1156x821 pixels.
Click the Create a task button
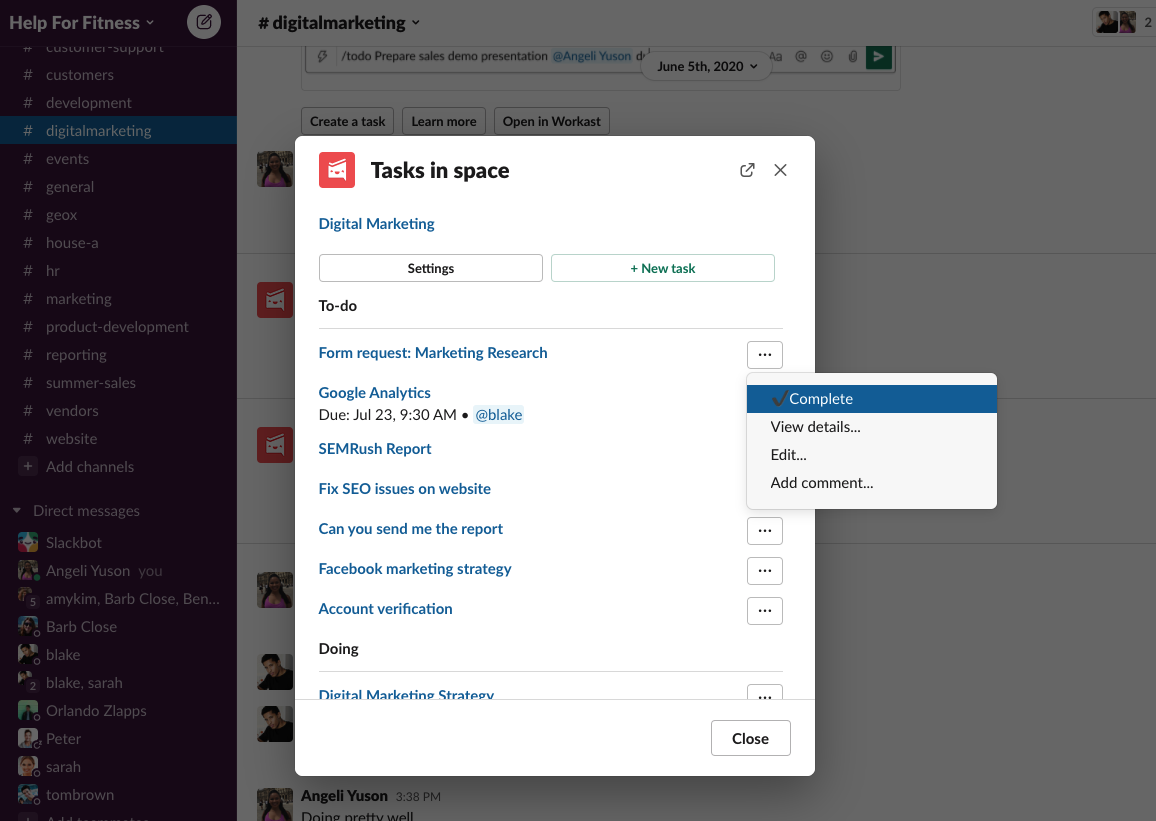[347, 121]
